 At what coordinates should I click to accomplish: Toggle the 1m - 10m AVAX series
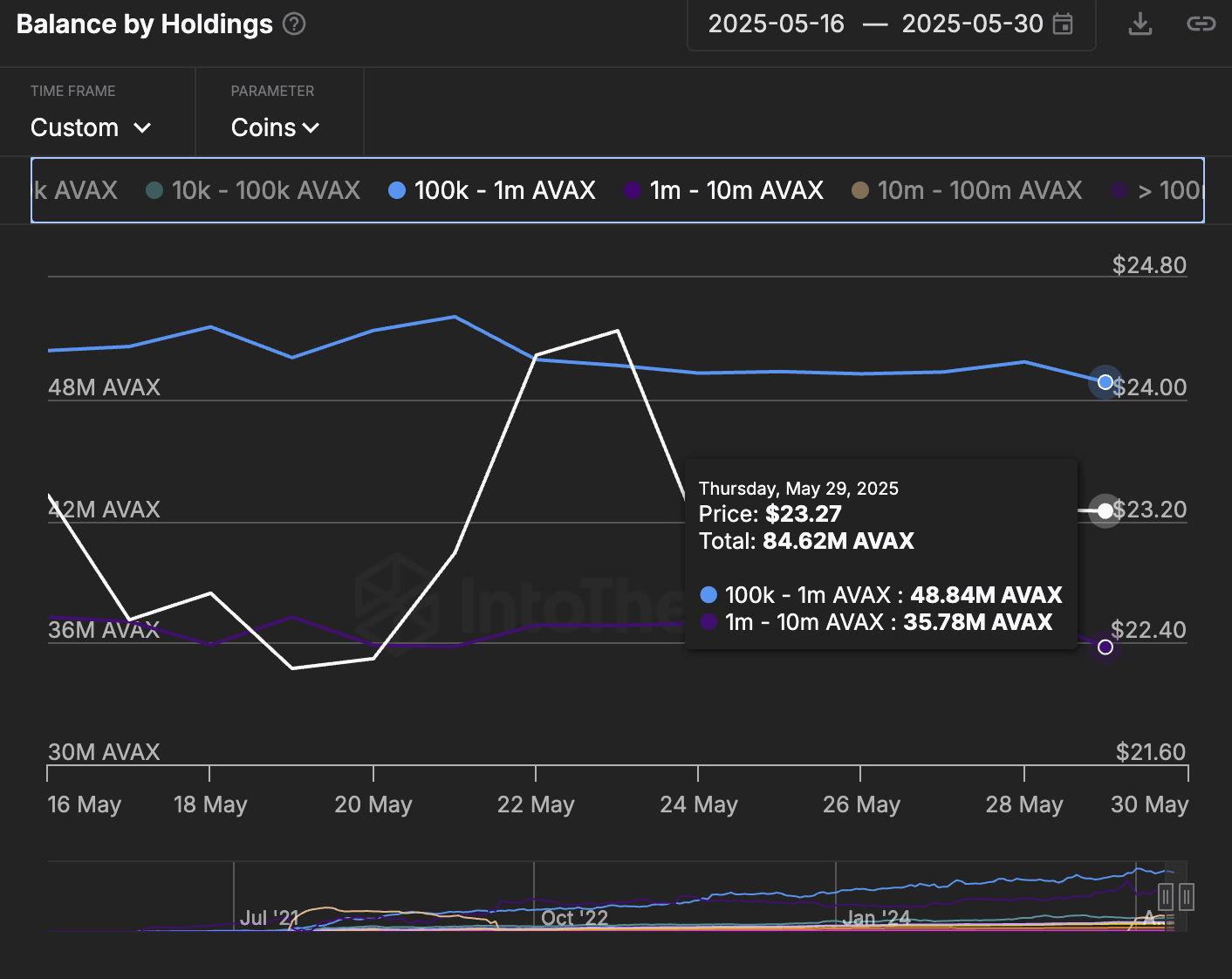click(724, 190)
